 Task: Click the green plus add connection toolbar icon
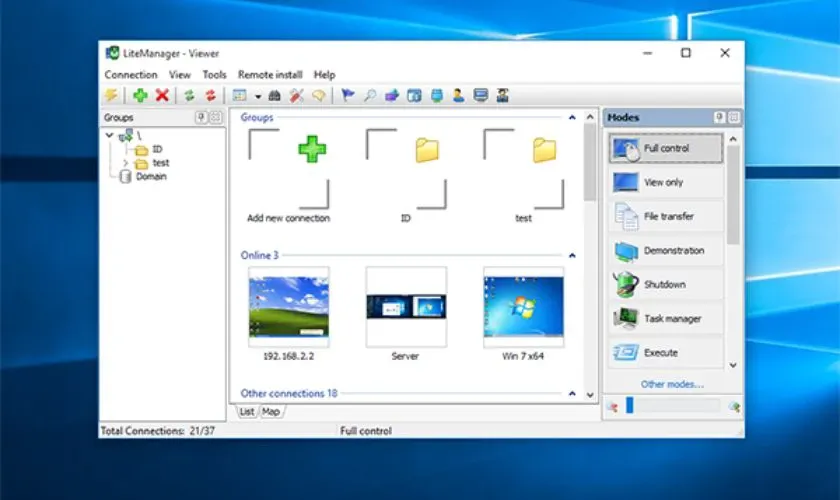coord(140,96)
